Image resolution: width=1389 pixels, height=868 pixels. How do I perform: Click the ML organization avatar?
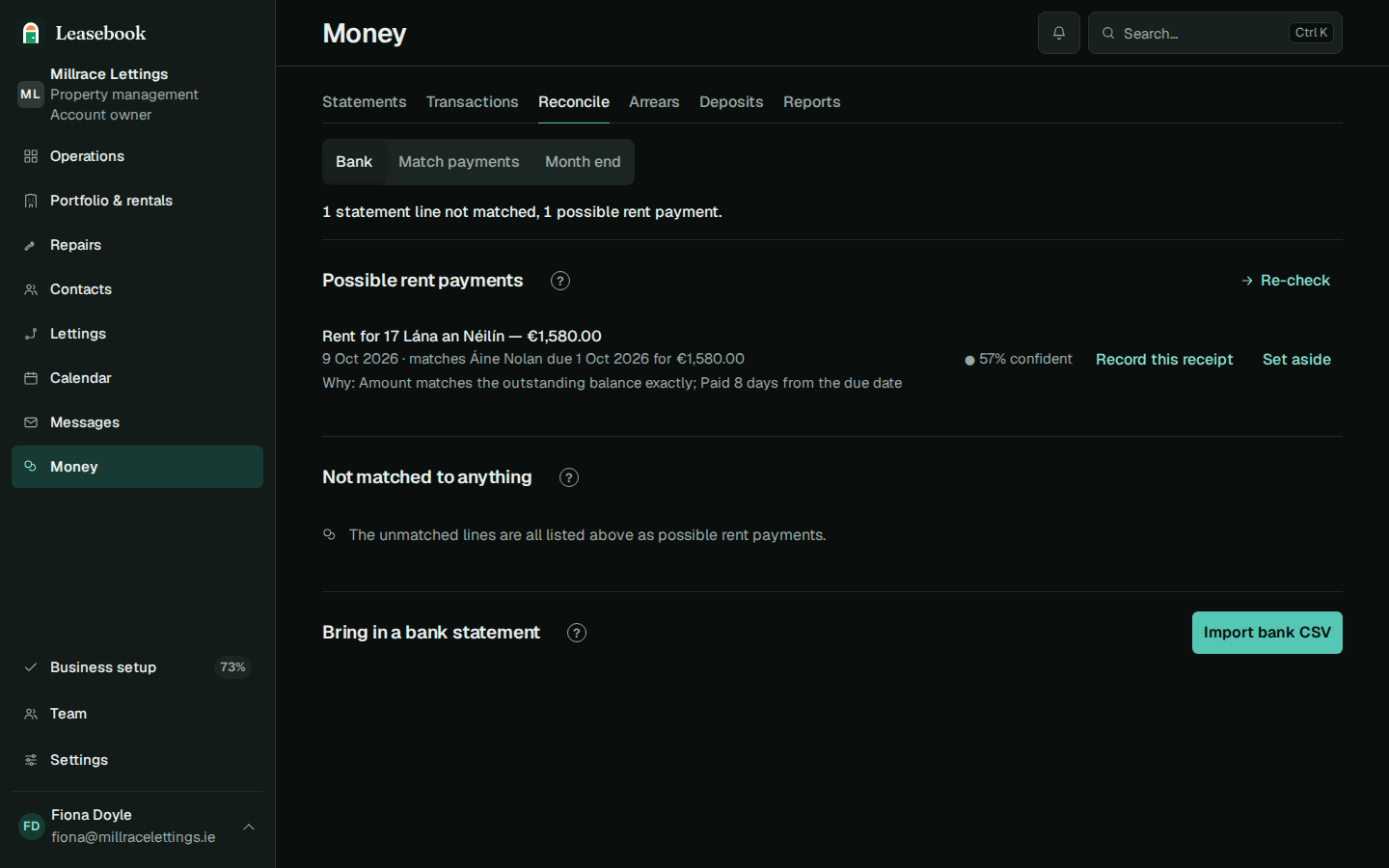tap(31, 95)
